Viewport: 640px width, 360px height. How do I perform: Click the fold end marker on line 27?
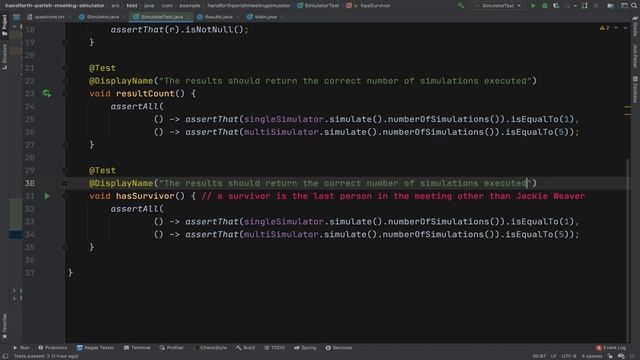pos(64,144)
